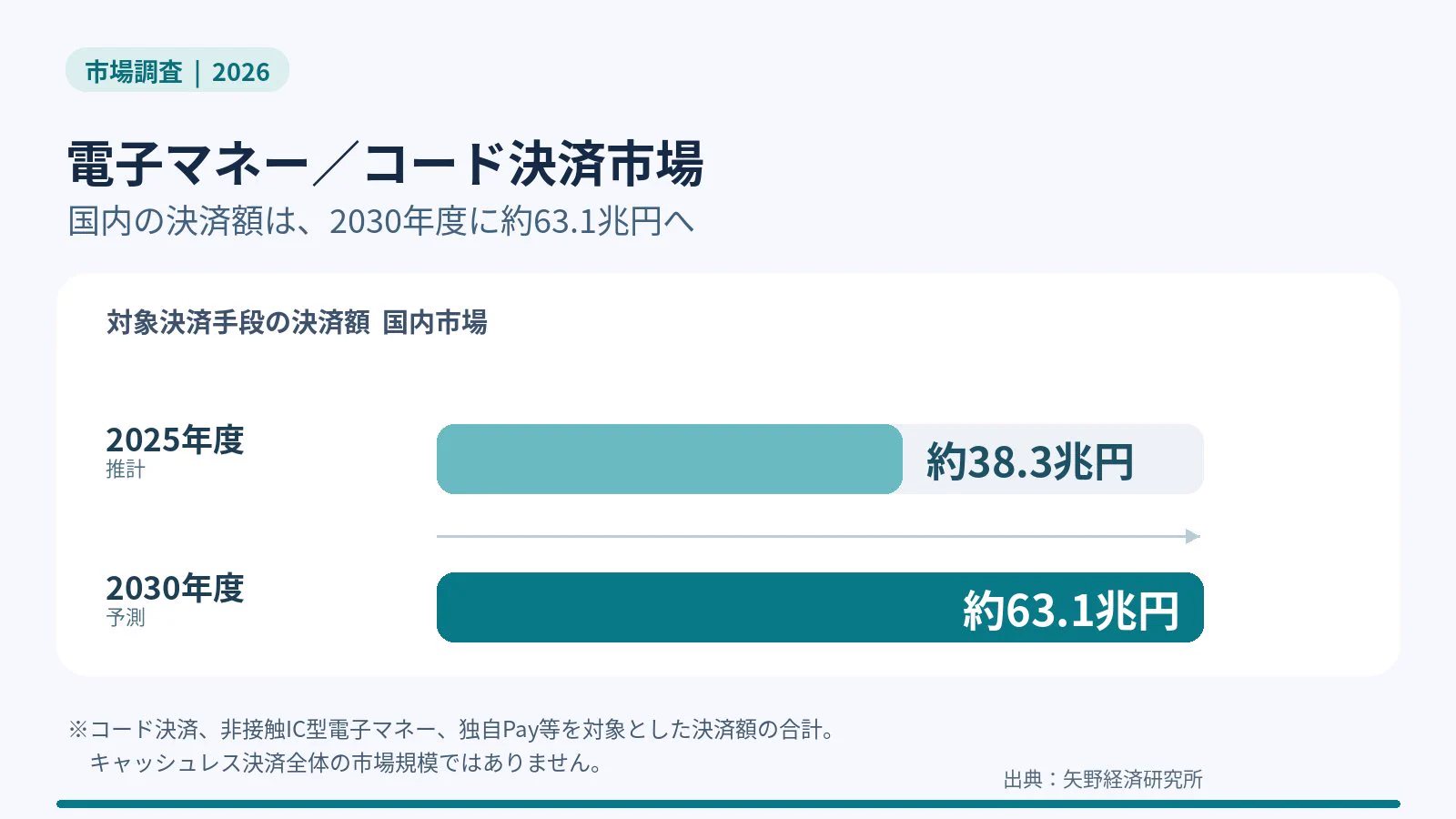This screenshot has height=819, width=1456.
Task: Click the teal footer line at bottom
Action: [x=728, y=804]
